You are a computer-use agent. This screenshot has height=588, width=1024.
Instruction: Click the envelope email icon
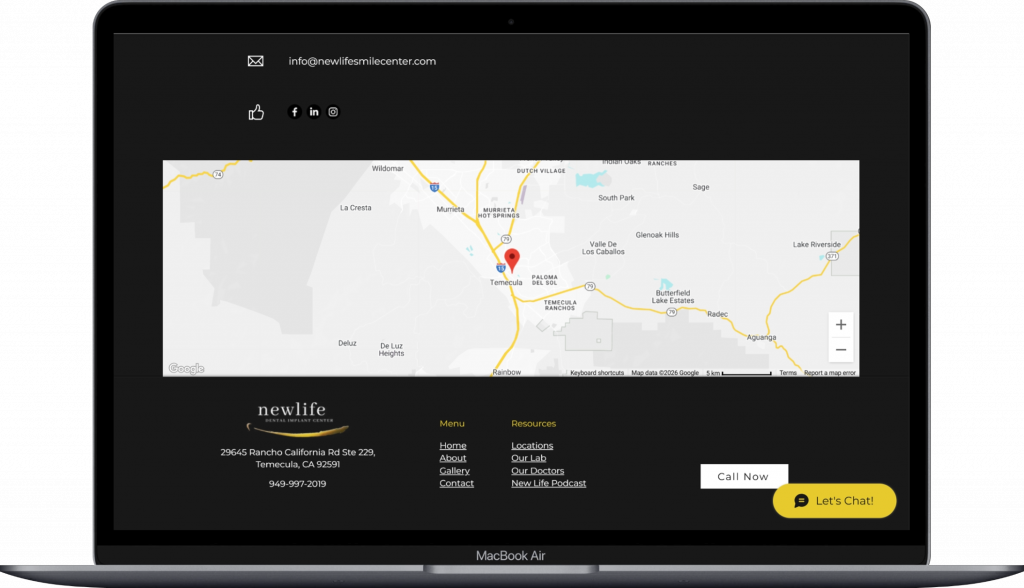click(255, 61)
